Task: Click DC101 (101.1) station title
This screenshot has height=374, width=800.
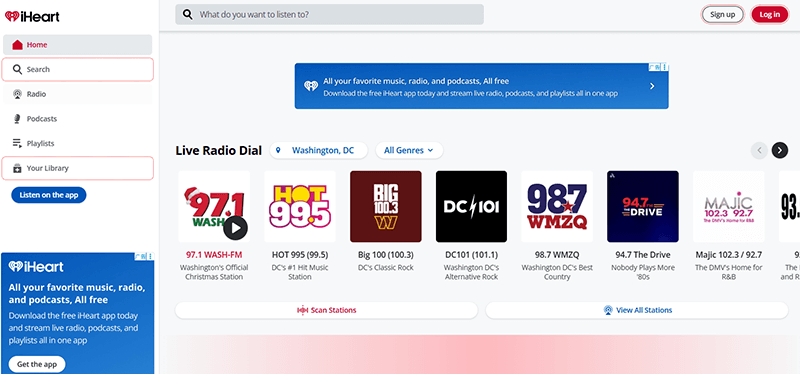Action: [471, 255]
